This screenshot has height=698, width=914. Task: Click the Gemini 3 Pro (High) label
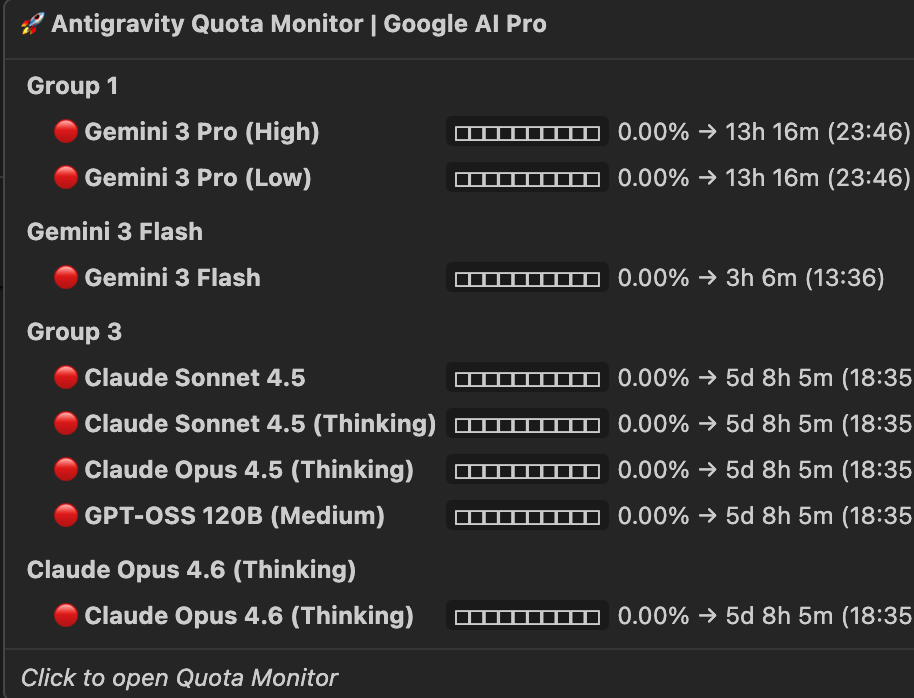pos(202,132)
